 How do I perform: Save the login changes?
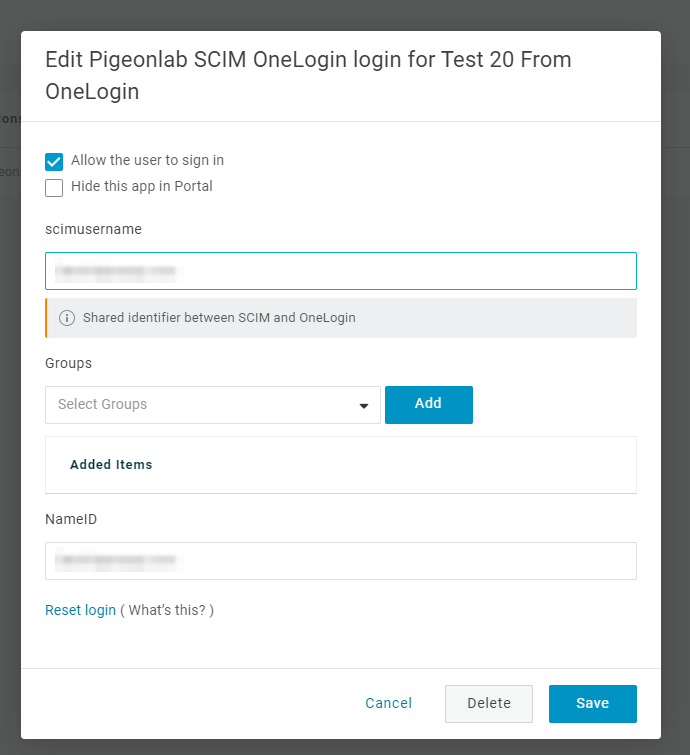[x=593, y=703]
